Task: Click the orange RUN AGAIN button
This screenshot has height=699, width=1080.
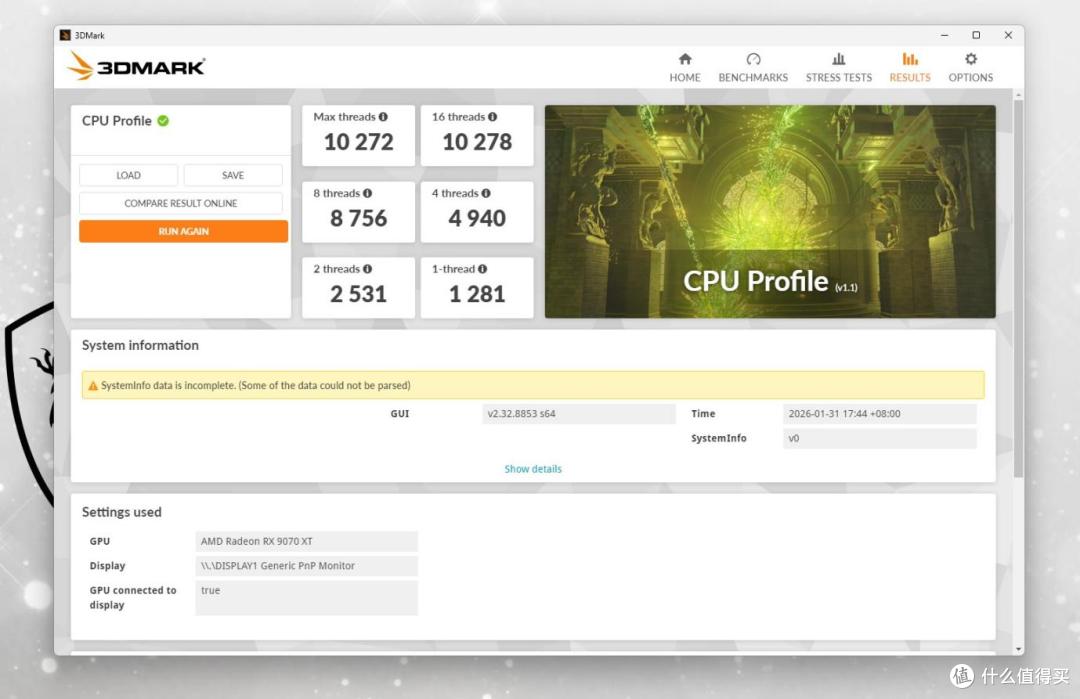Action: point(183,231)
